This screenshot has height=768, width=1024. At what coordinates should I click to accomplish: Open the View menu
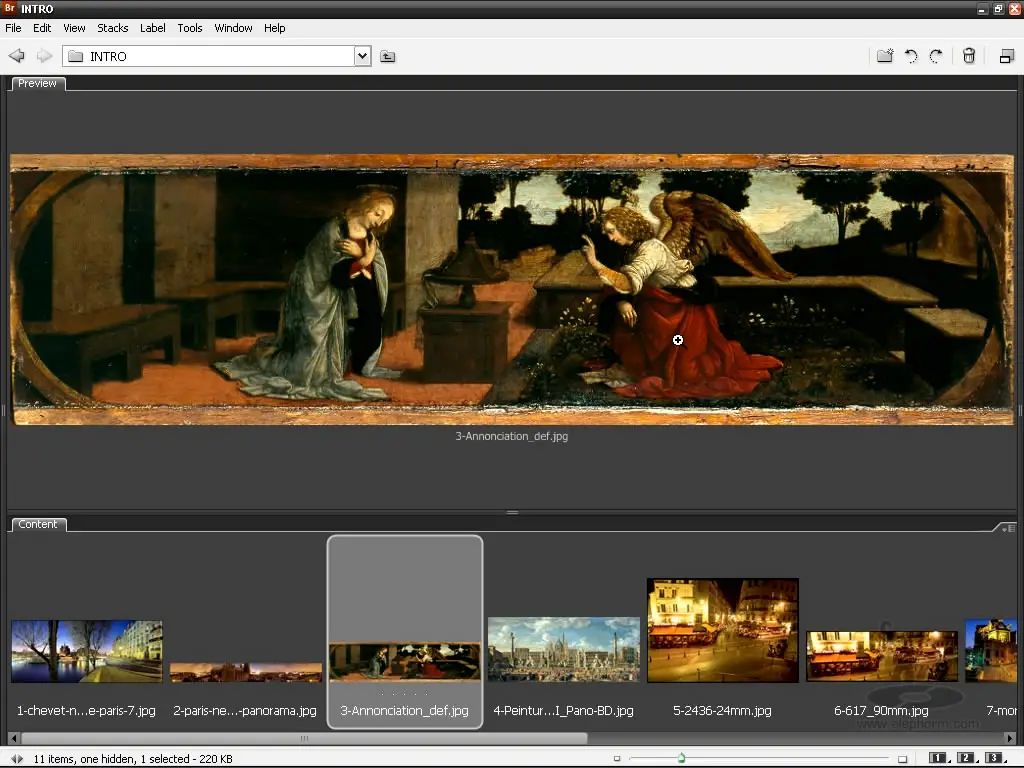[74, 28]
